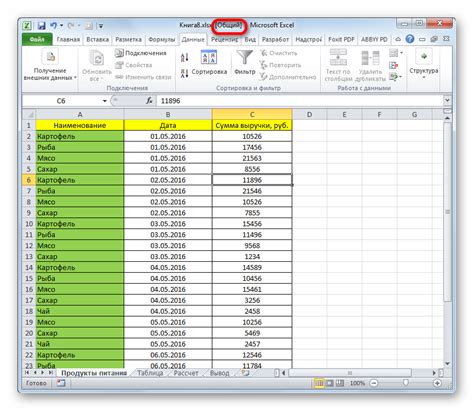Screen dimensions: 474x411
Task: Apply the Фильтр funnel filter
Action: (245, 63)
